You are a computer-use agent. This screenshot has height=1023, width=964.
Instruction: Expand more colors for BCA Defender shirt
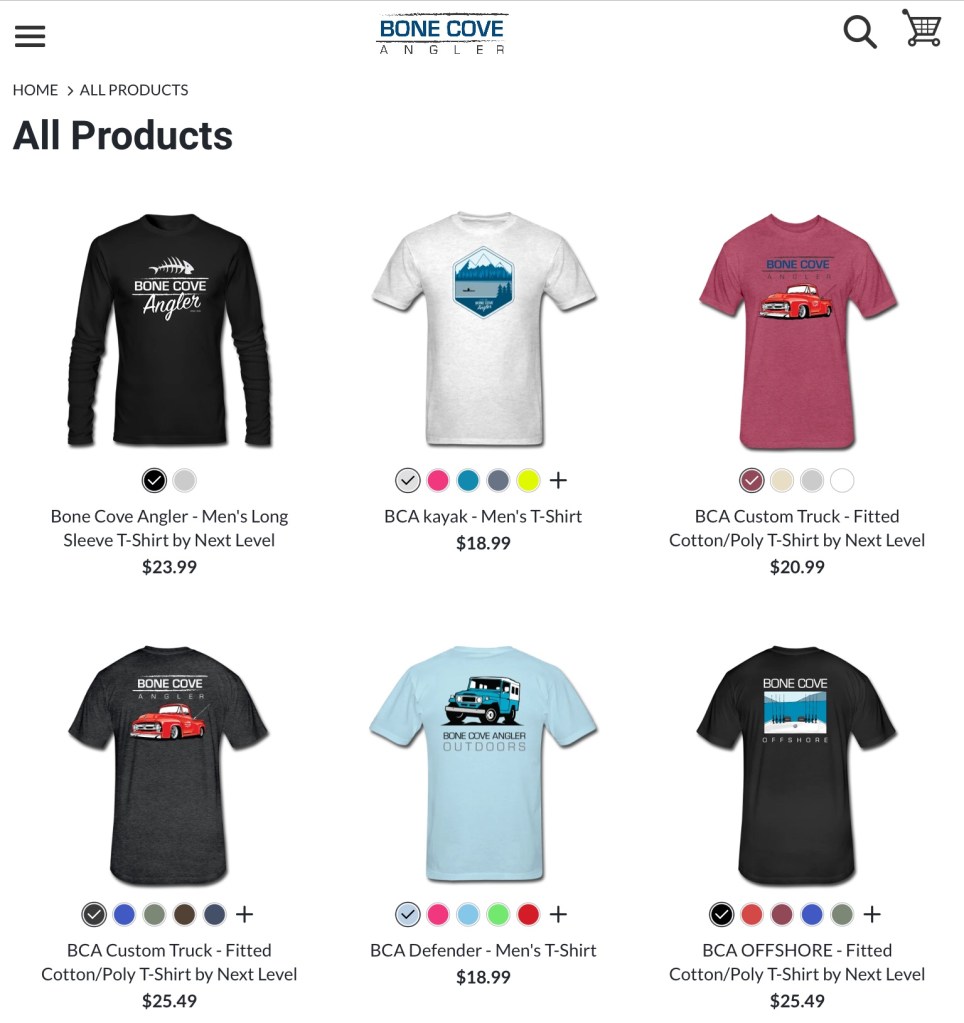[558, 915]
